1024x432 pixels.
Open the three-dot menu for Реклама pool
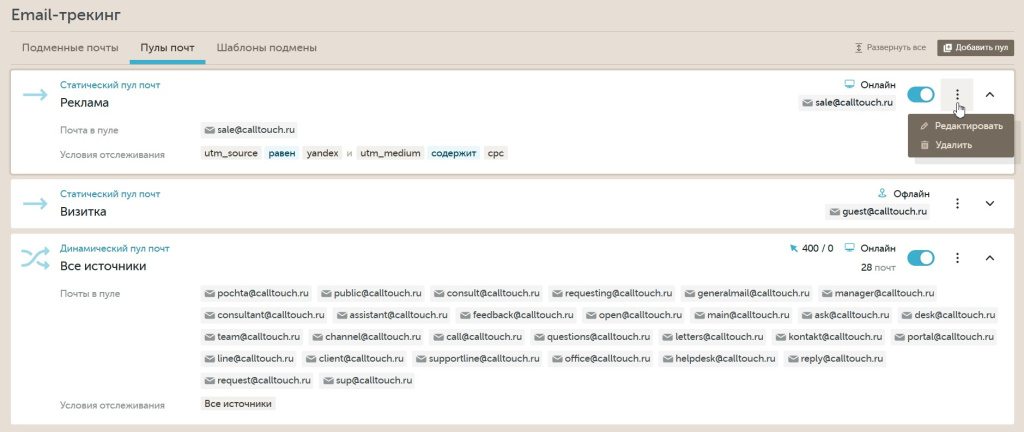click(957, 95)
